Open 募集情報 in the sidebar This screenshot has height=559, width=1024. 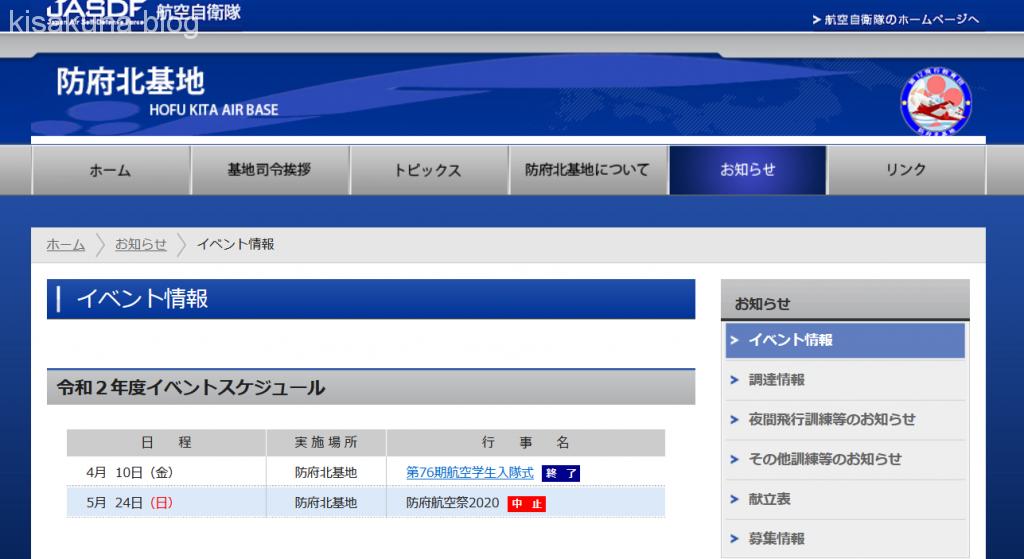pos(776,538)
